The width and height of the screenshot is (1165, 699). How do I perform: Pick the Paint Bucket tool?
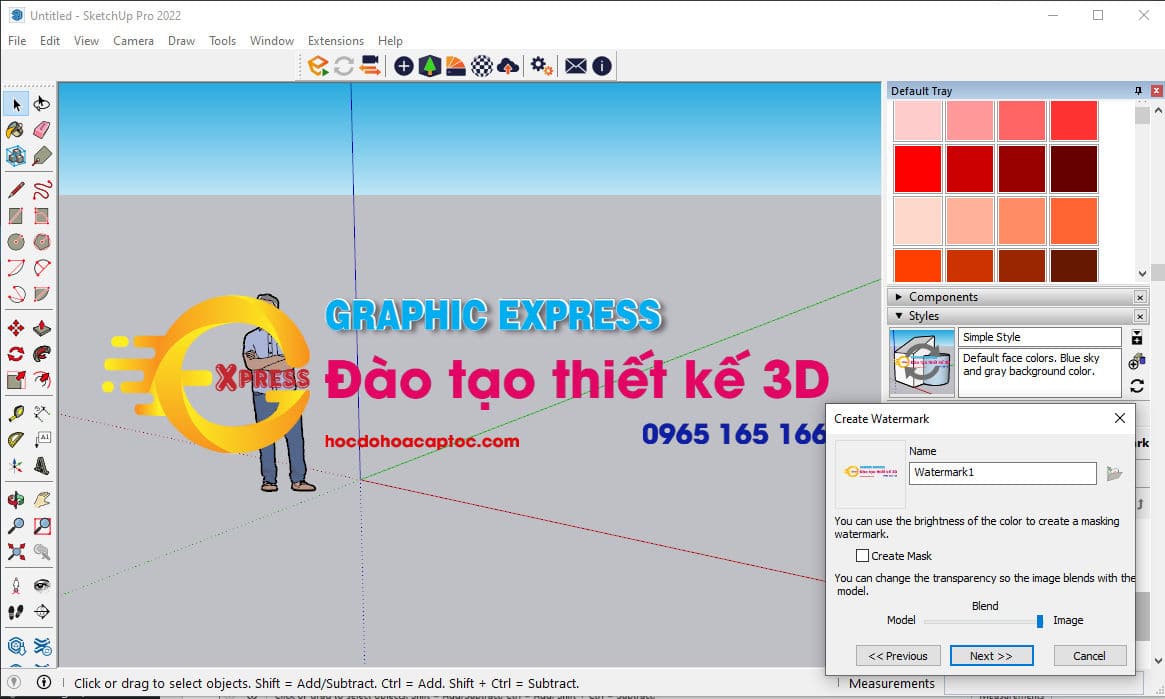pyautogui.click(x=16, y=129)
